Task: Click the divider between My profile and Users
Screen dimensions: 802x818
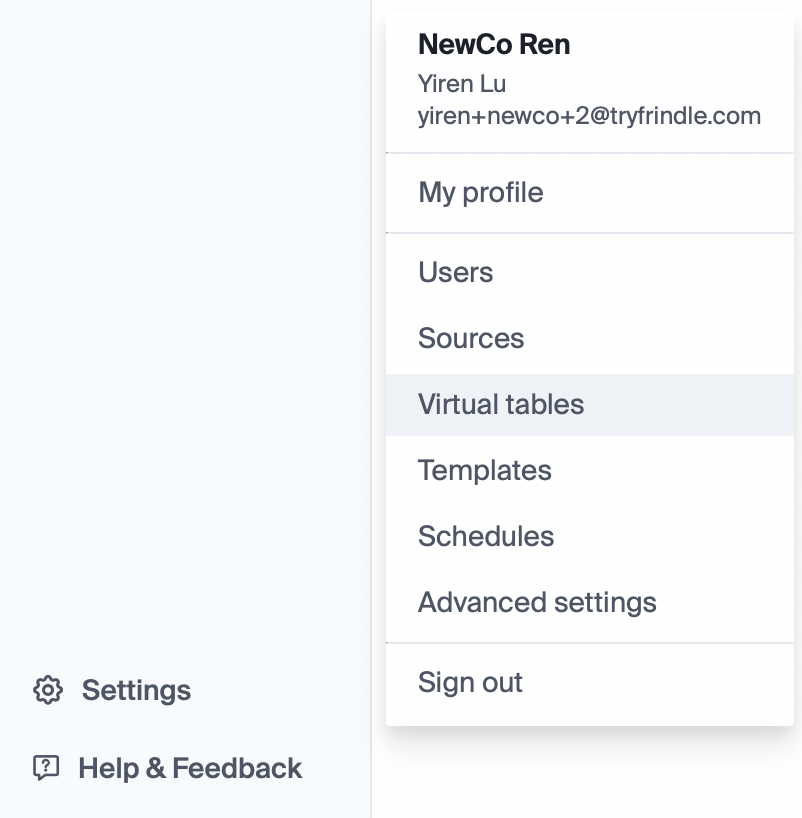Action: (x=590, y=233)
